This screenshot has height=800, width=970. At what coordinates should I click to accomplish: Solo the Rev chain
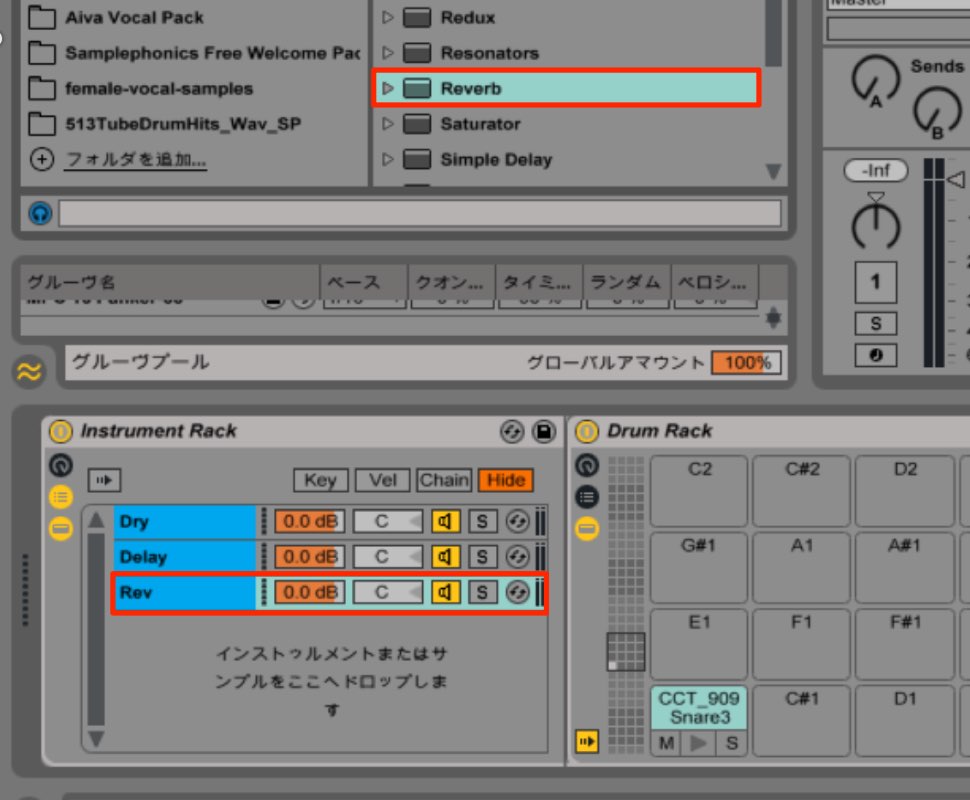click(x=482, y=592)
